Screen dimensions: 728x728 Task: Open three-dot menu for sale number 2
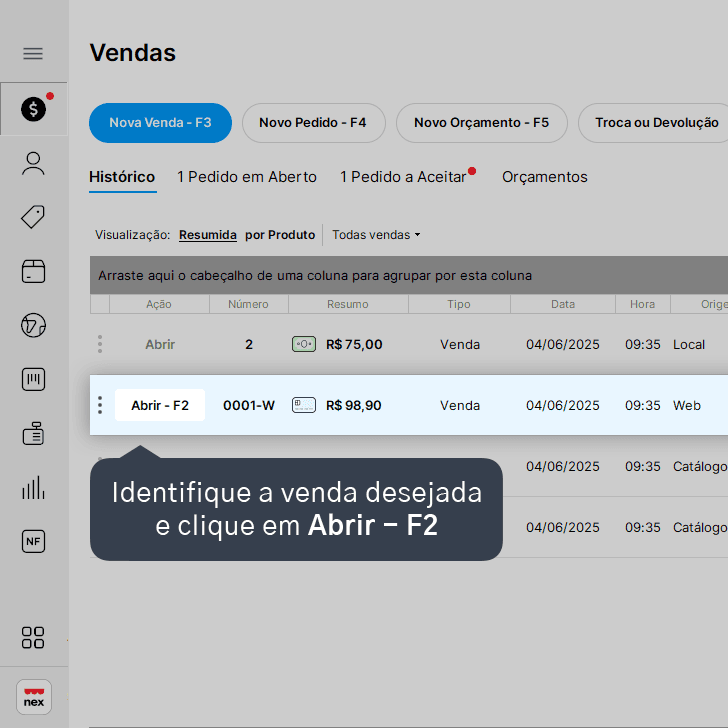tap(100, 344)
